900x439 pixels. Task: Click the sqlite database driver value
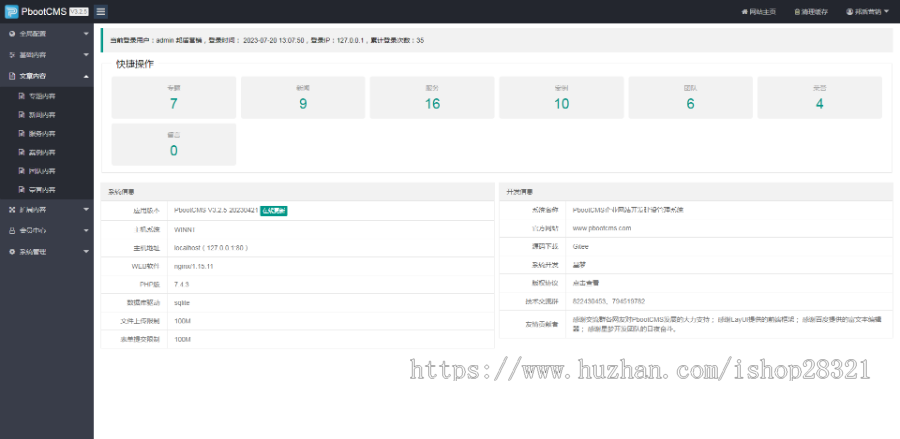[x=181, y=303]
